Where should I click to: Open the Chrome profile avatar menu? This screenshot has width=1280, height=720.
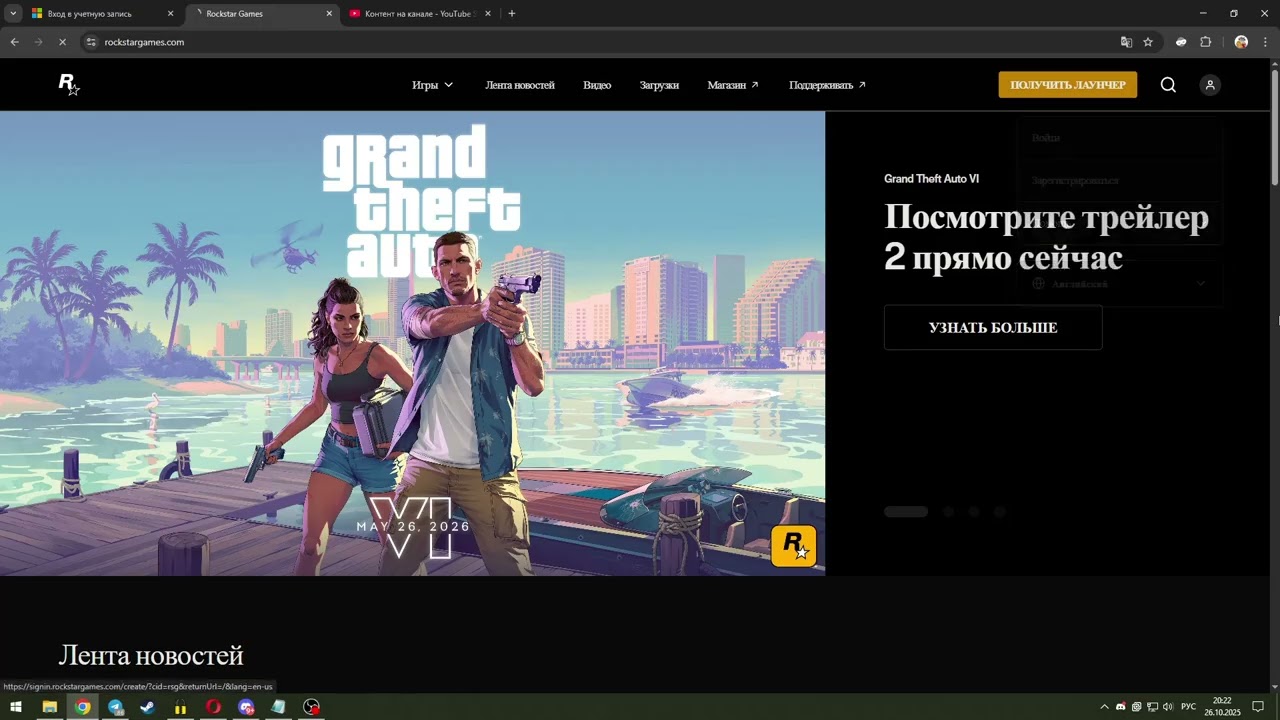[1241, 42]
